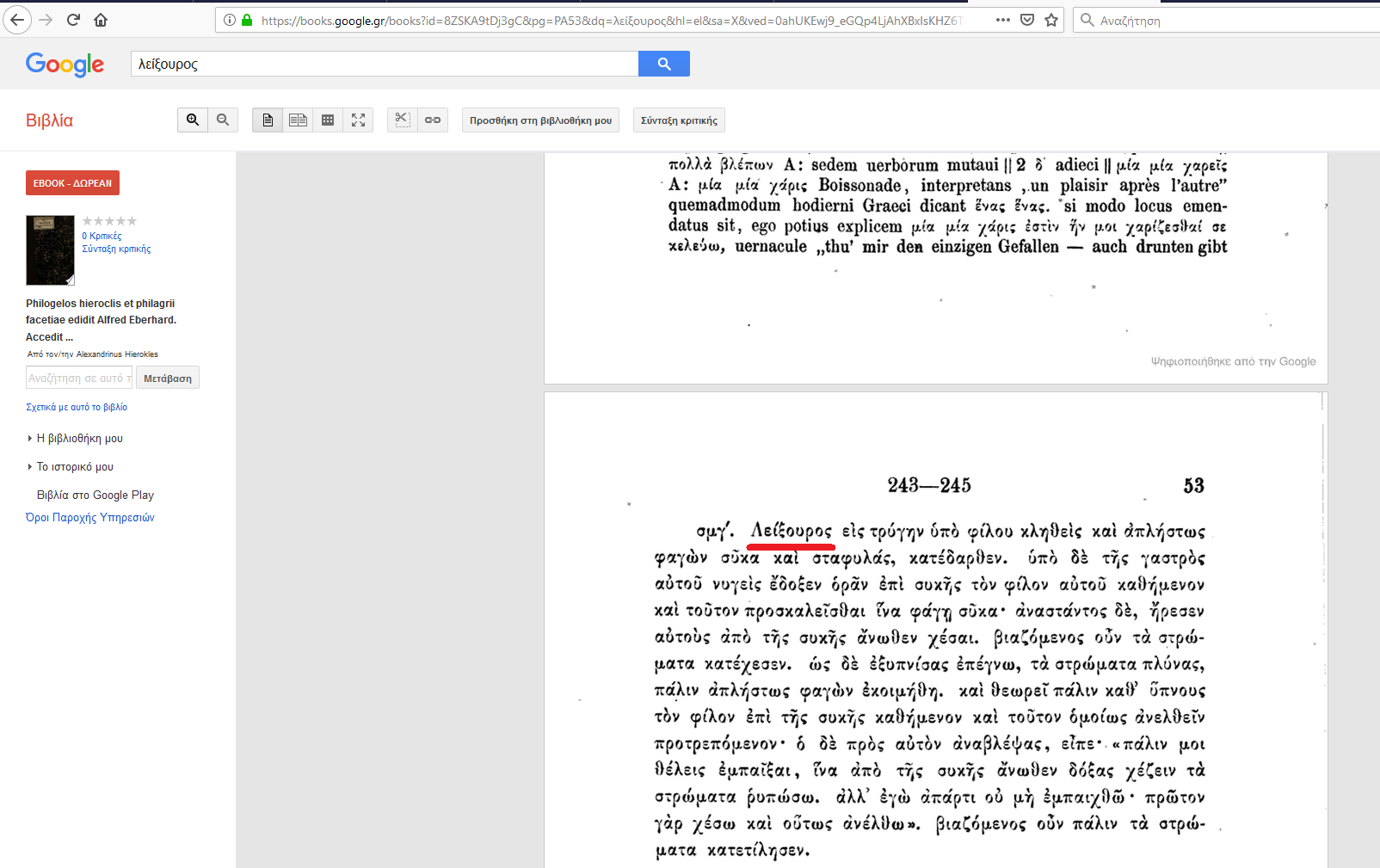Open Βιβλία στο Google Play link

[x=95, y=495]
